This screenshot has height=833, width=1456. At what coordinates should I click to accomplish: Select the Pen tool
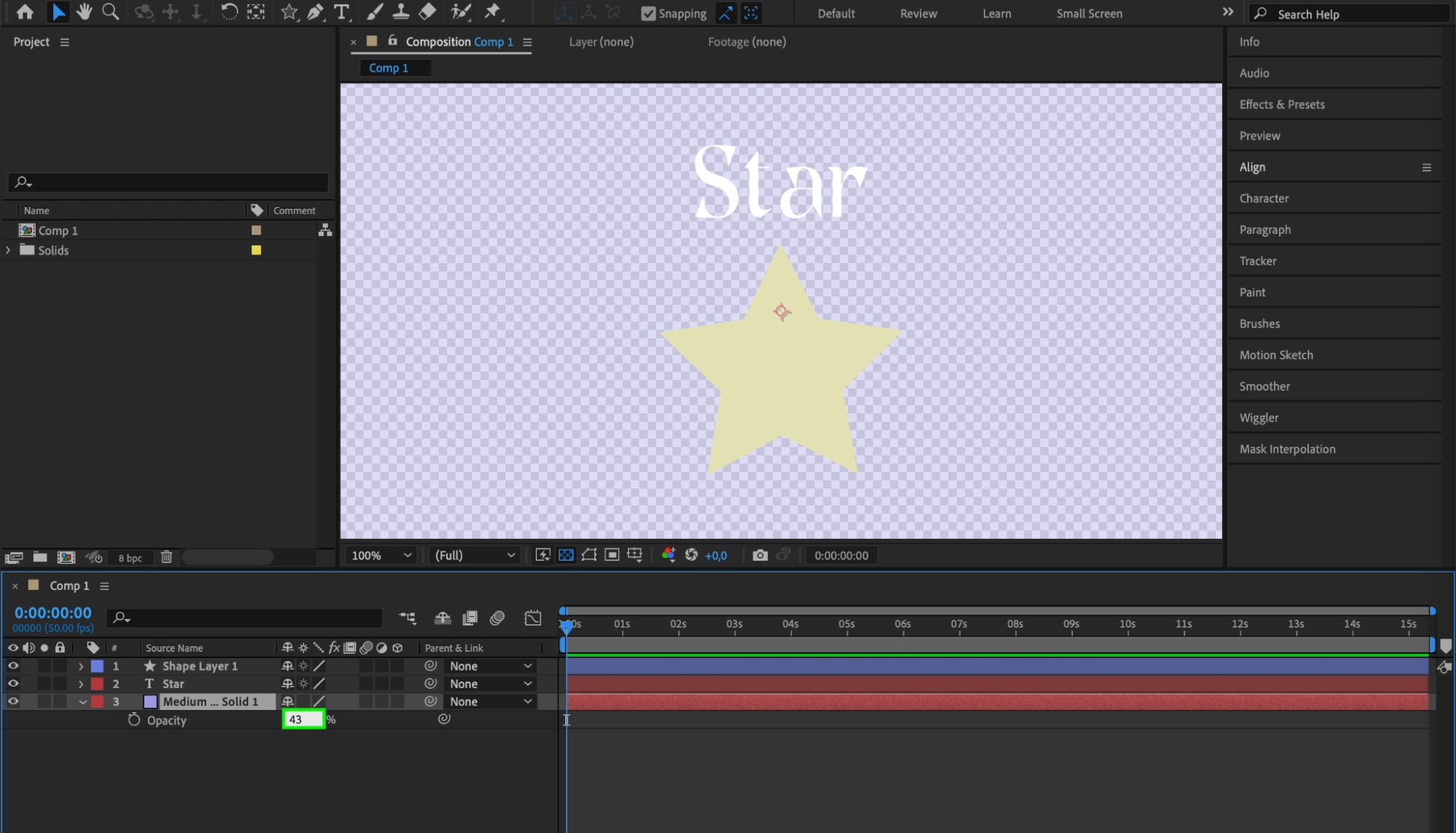315,12
